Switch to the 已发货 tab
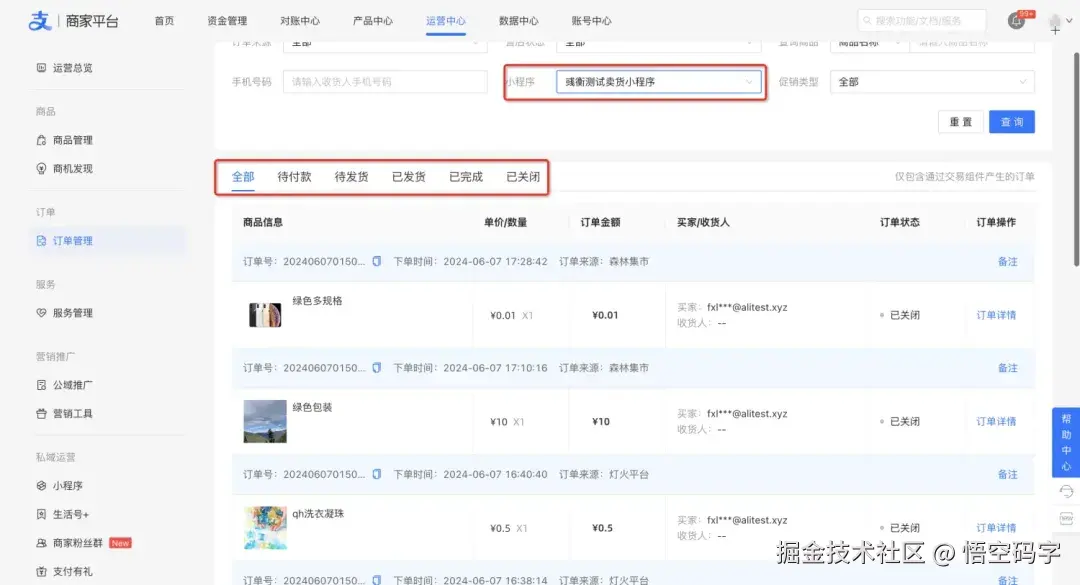 (408, 176)
